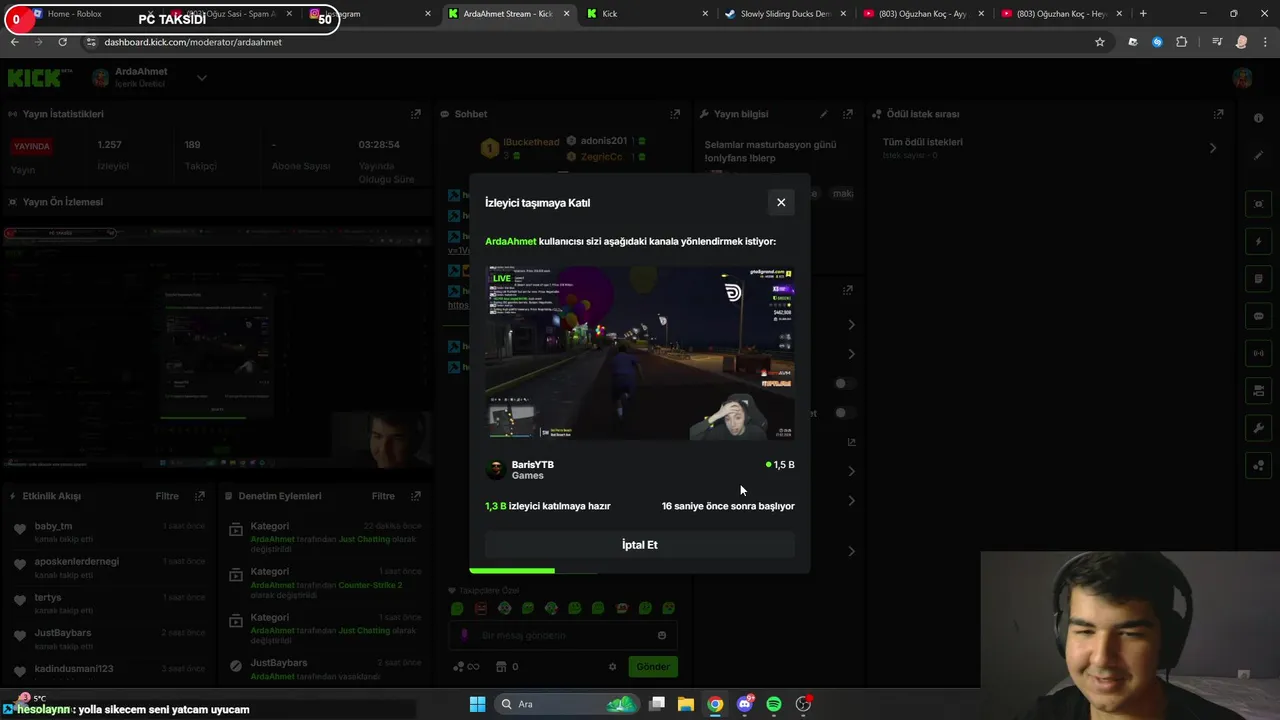Pop out the Yayın İstatistikleri panel
1280x720 pixels.
click(x=416, y=114)
